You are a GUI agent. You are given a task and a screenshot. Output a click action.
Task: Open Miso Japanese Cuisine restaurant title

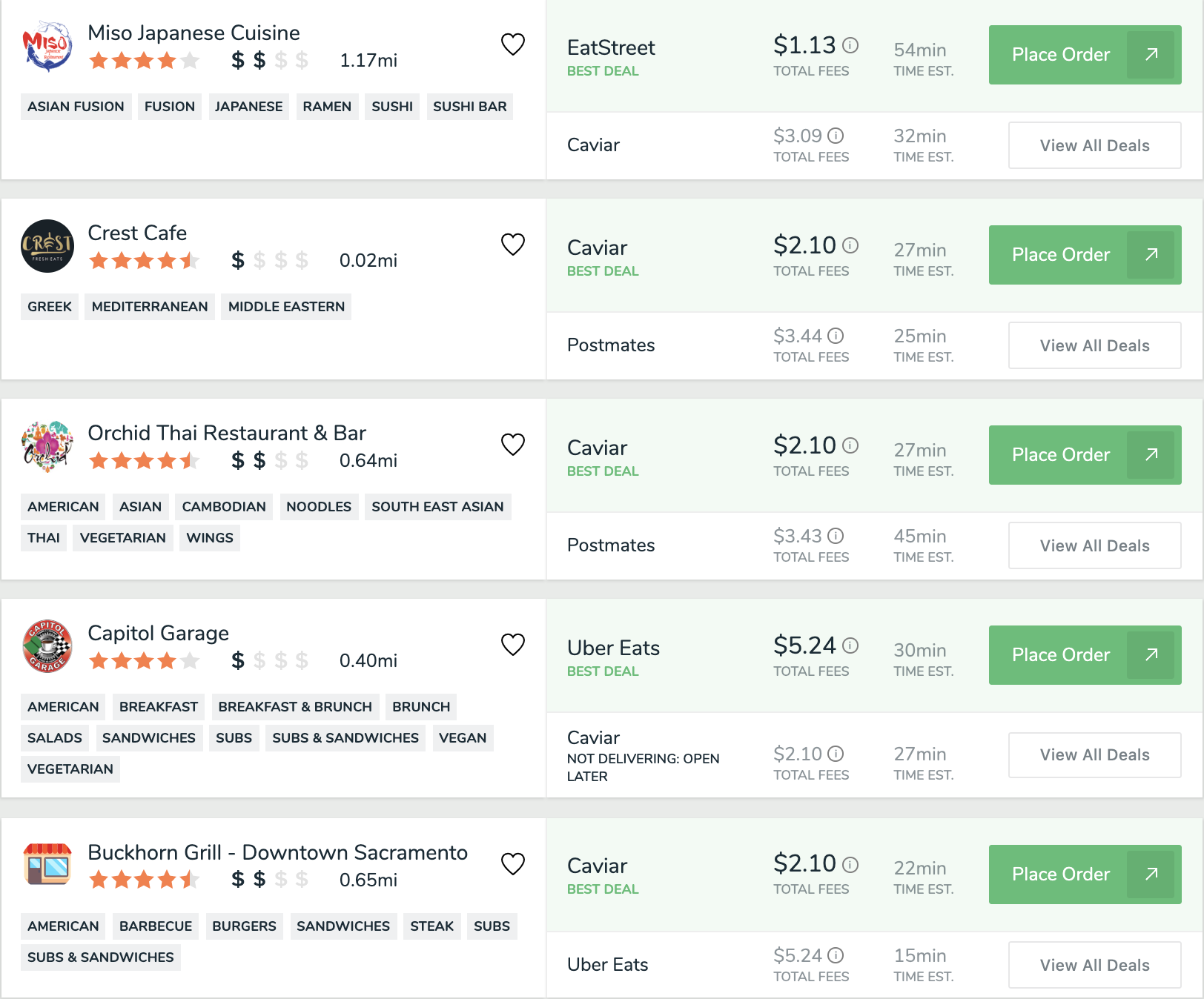pyautogui.click(x=193, y=33)
